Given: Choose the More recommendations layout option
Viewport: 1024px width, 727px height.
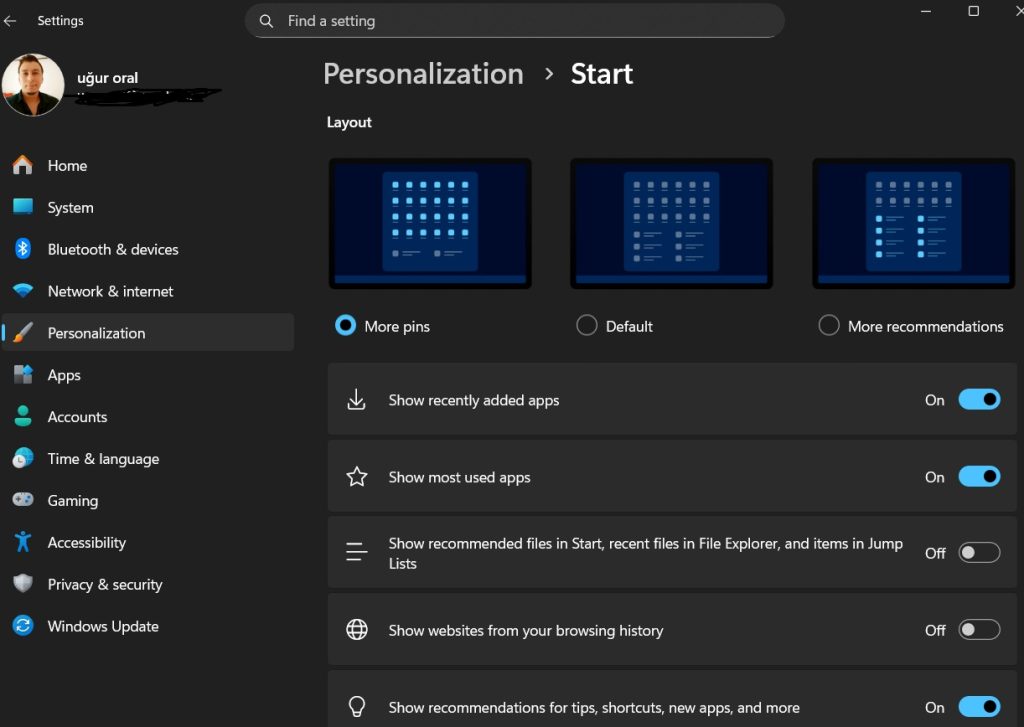Looking at the screenshot, I should point(829,325).
